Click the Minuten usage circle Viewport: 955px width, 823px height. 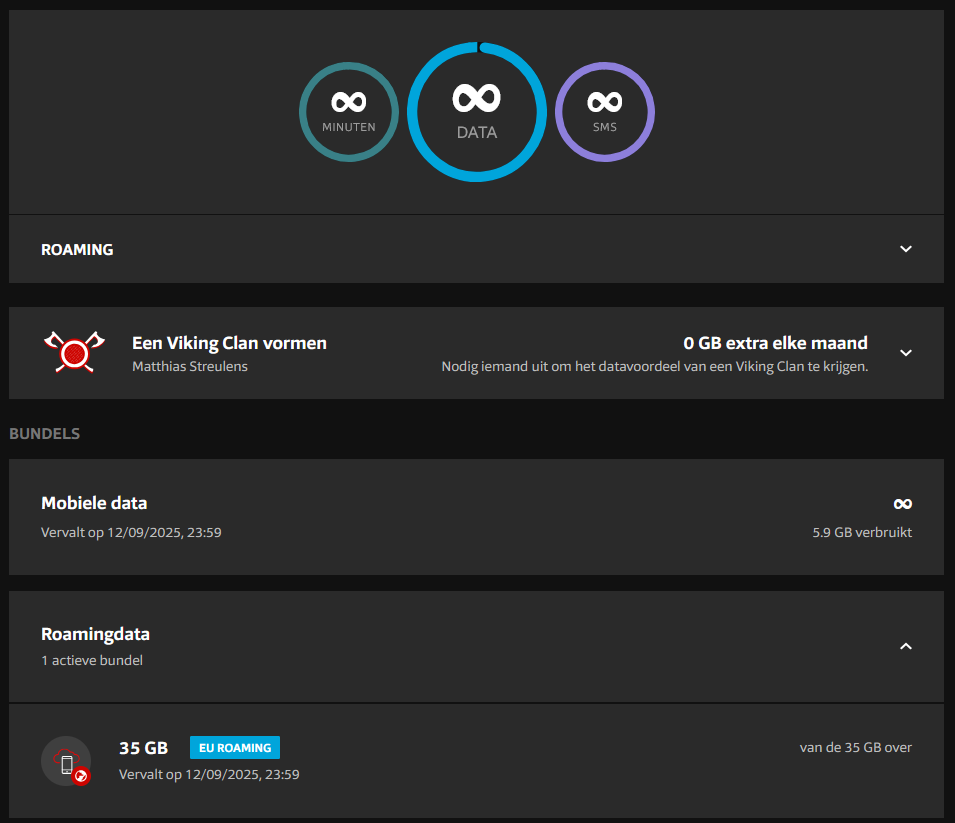(349, 112)
